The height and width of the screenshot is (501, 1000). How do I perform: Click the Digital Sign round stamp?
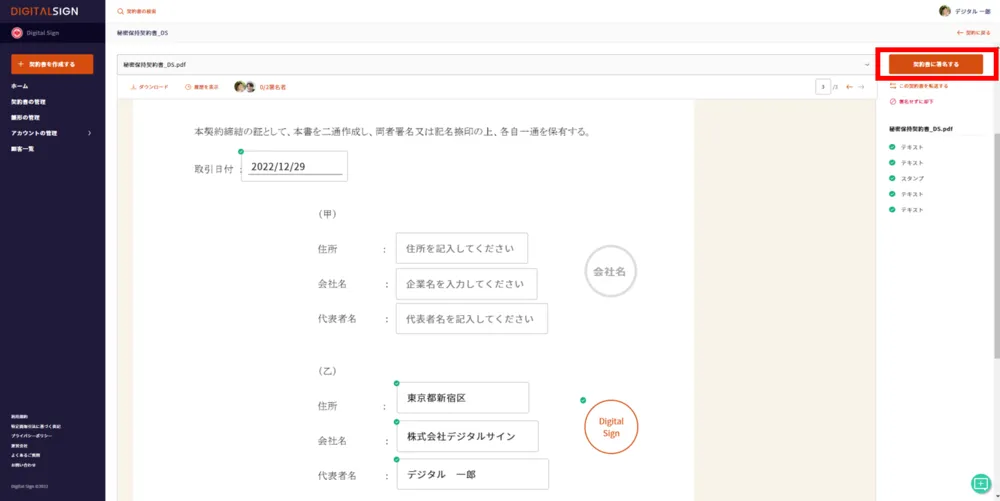(x=611, y=428)
